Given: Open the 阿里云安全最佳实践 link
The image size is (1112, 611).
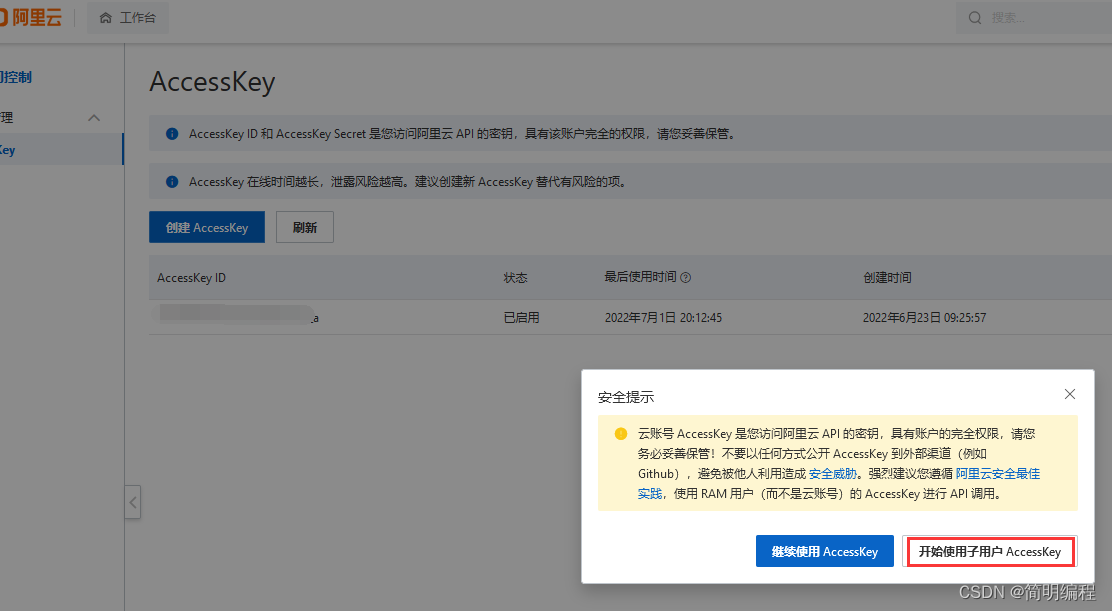Looking at the screenshot, I should pyautogui.click(x=997, y=473).
